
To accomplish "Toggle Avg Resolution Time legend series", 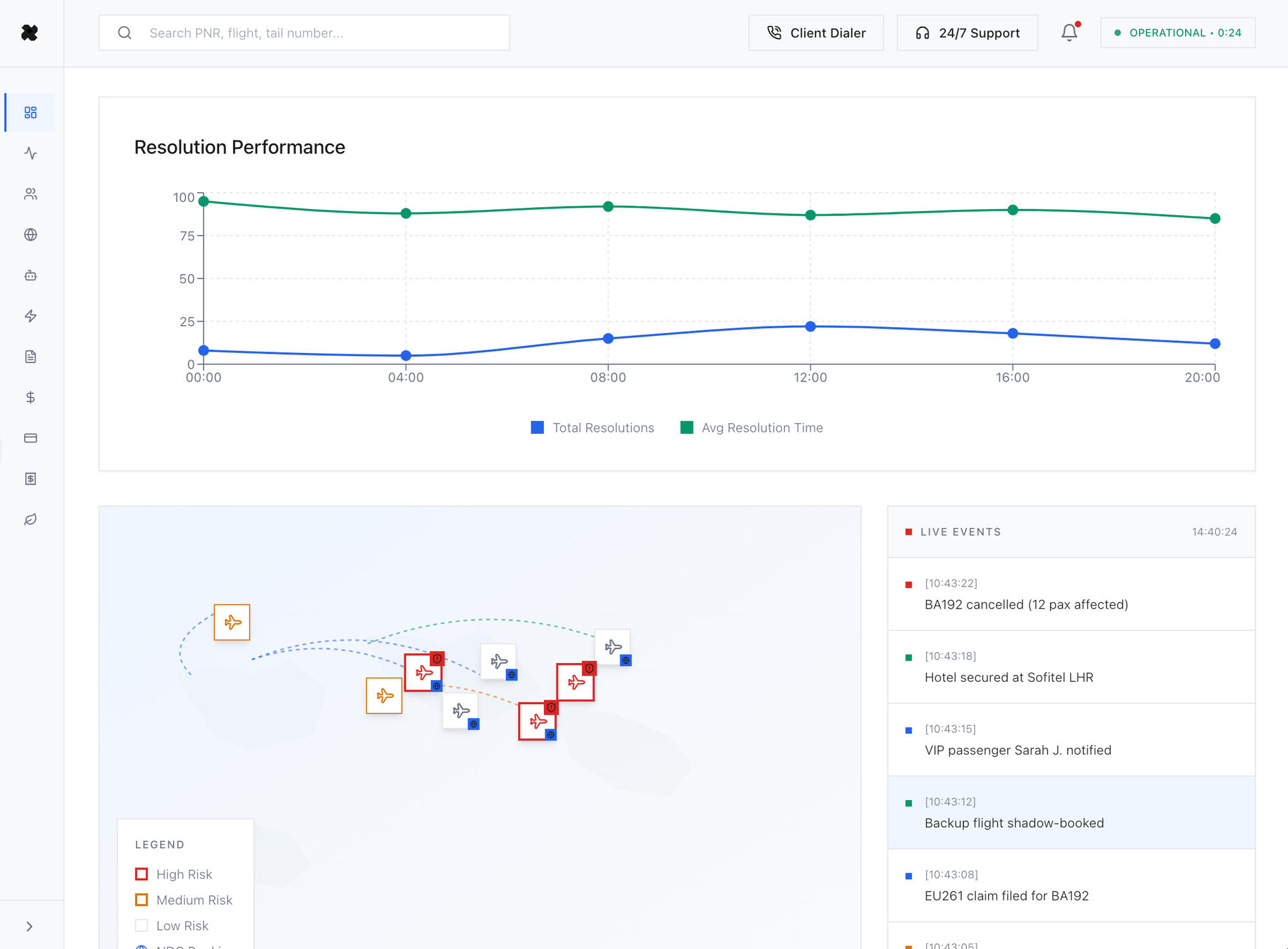I will pyautogui.click(x=752, y=427).
